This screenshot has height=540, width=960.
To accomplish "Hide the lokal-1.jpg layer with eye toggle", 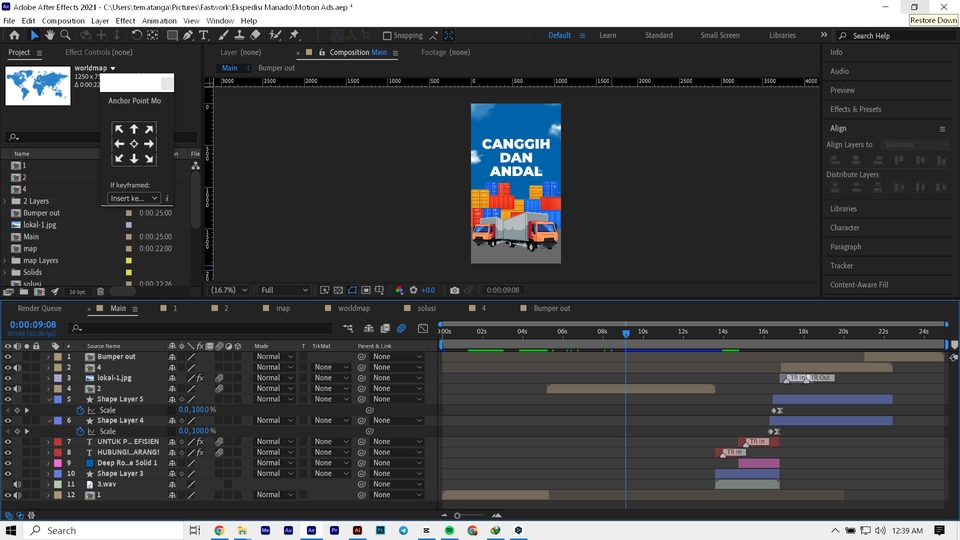I will click(8, 378).
